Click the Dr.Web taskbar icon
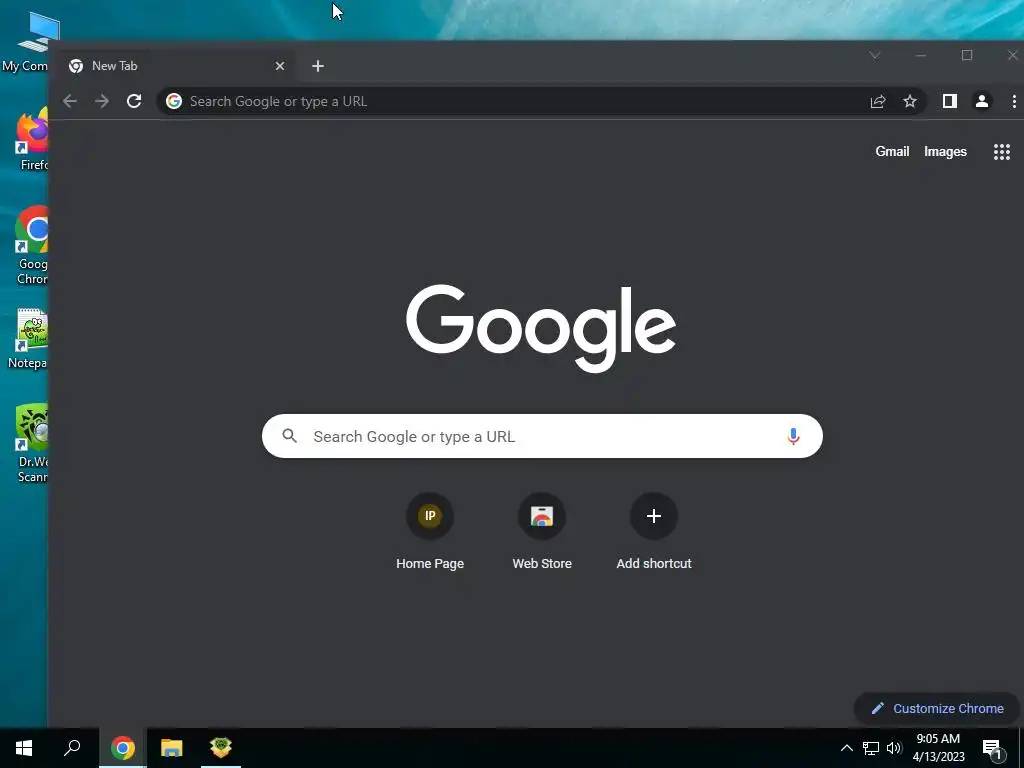The width and height of the screenshot is (1024, 768). 221,748
